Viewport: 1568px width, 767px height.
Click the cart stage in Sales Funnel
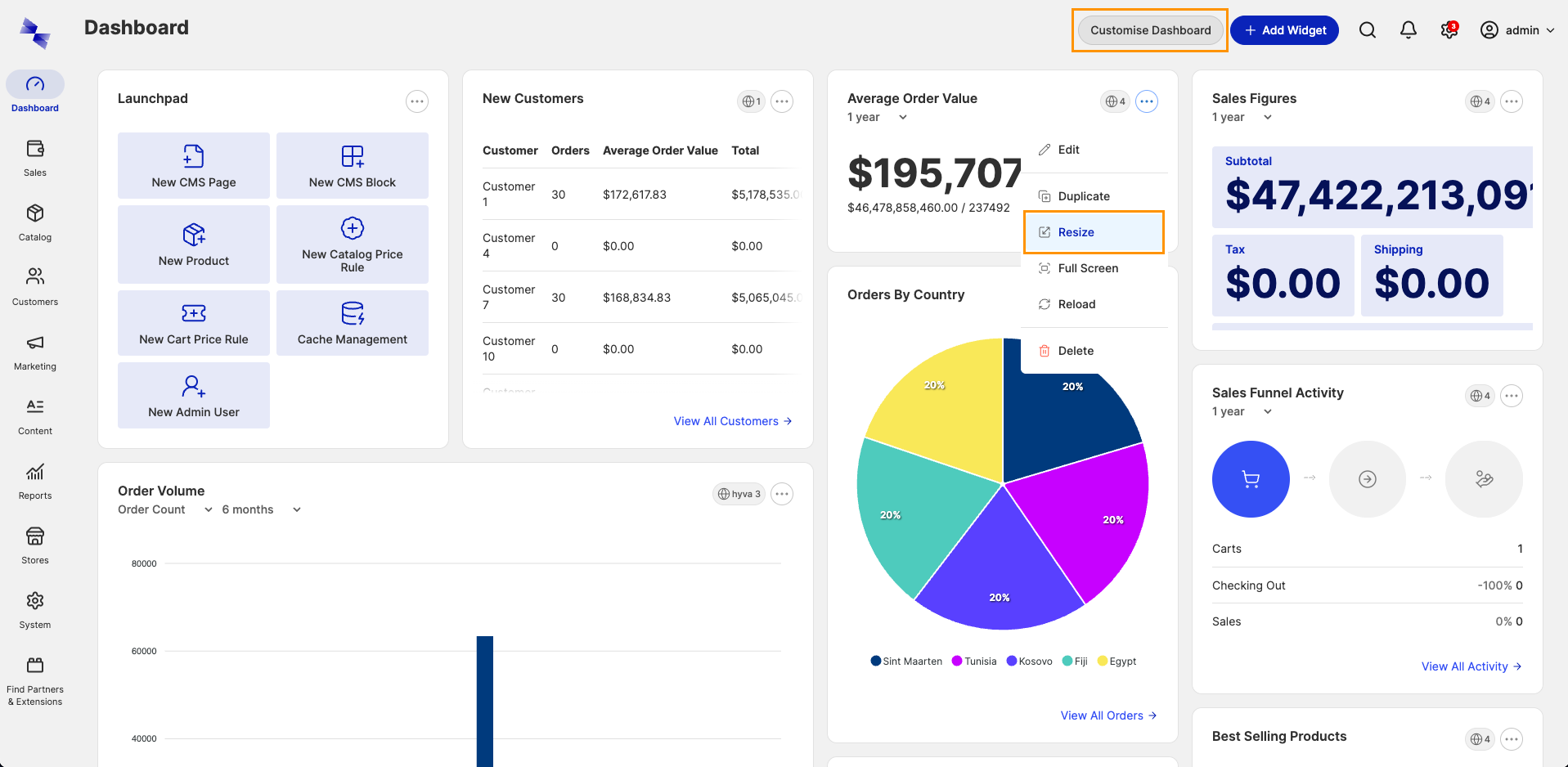pyautogui.click(x=1250, y=479)
